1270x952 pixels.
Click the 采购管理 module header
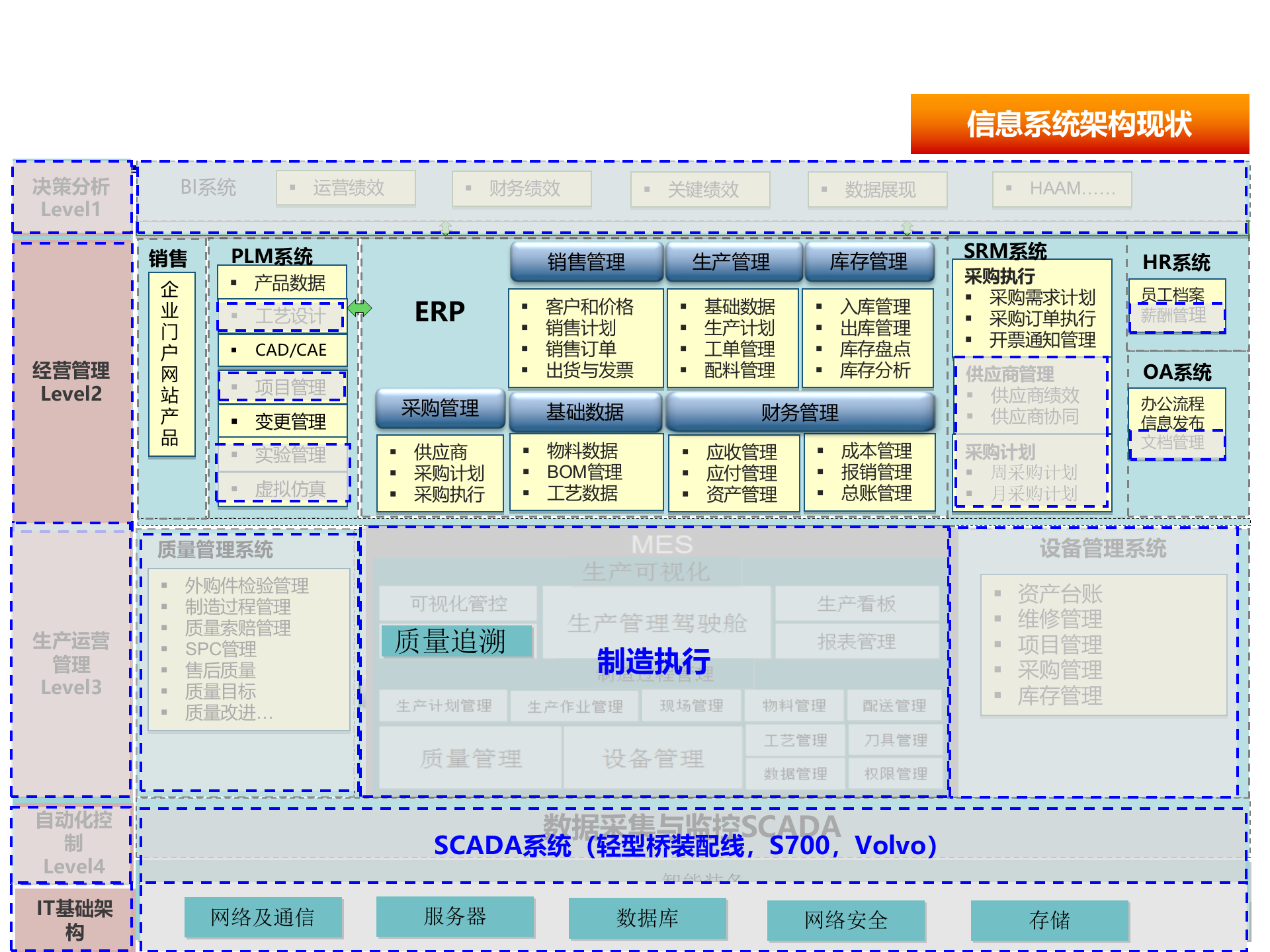(x=440, y=409)
